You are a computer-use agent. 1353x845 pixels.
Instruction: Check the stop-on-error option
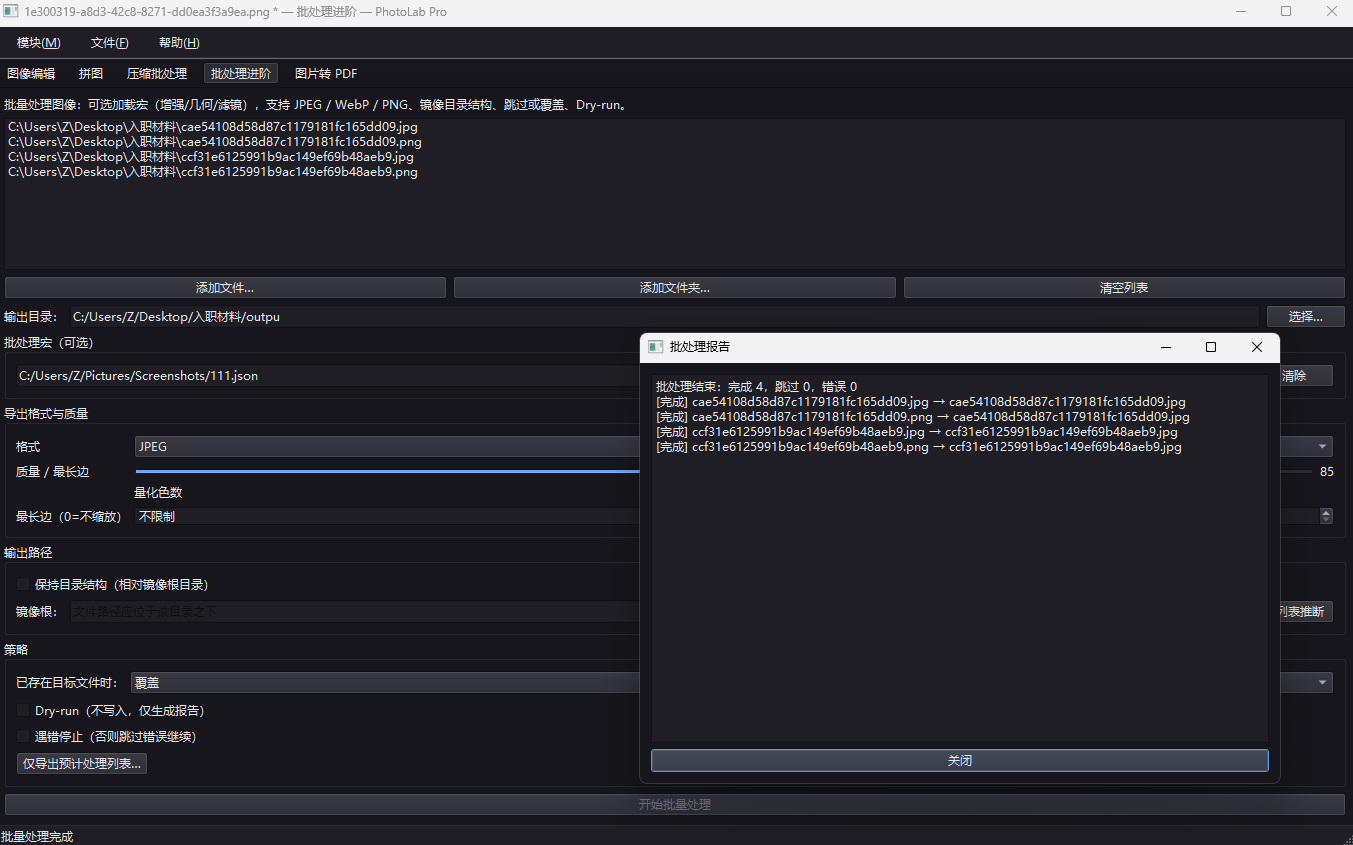[x=24, y=736]
